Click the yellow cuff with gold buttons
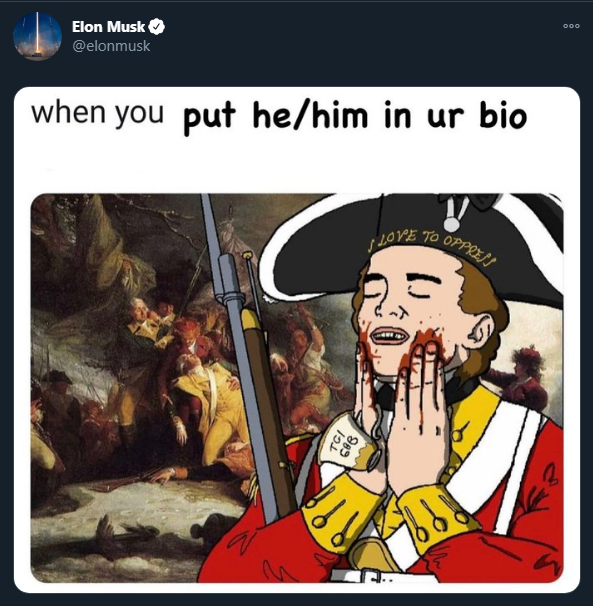The height and width of the screenshot is (606, 593). tap(439, 512)
